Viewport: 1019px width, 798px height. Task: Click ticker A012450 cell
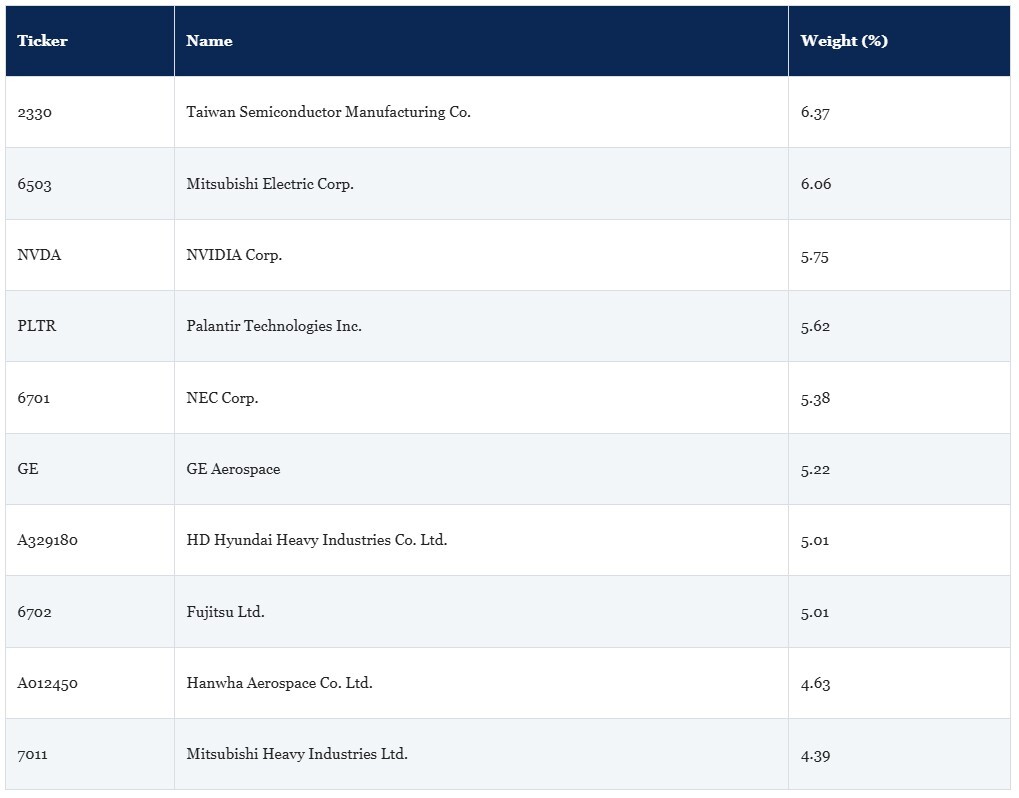[x=90, y=682]
